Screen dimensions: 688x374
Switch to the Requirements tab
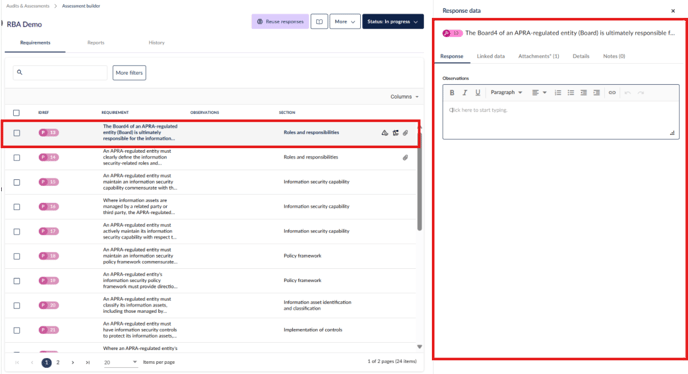(x=35, y=43)
